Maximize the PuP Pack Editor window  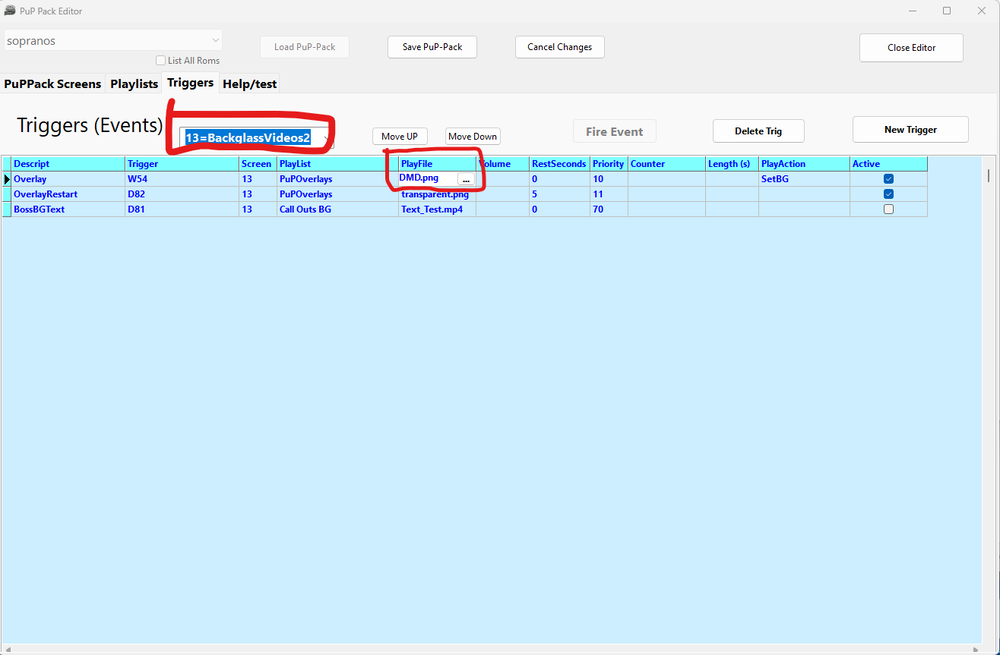(947, 11)
